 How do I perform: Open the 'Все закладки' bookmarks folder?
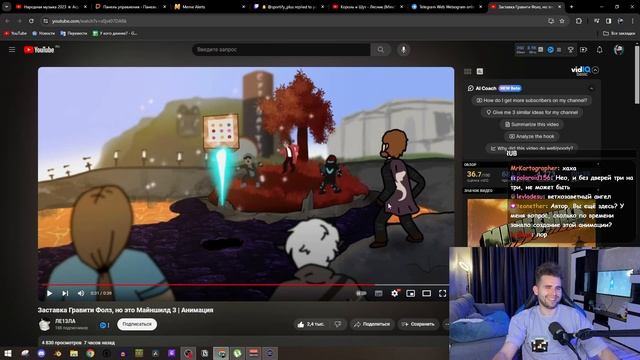click(619, 33)
